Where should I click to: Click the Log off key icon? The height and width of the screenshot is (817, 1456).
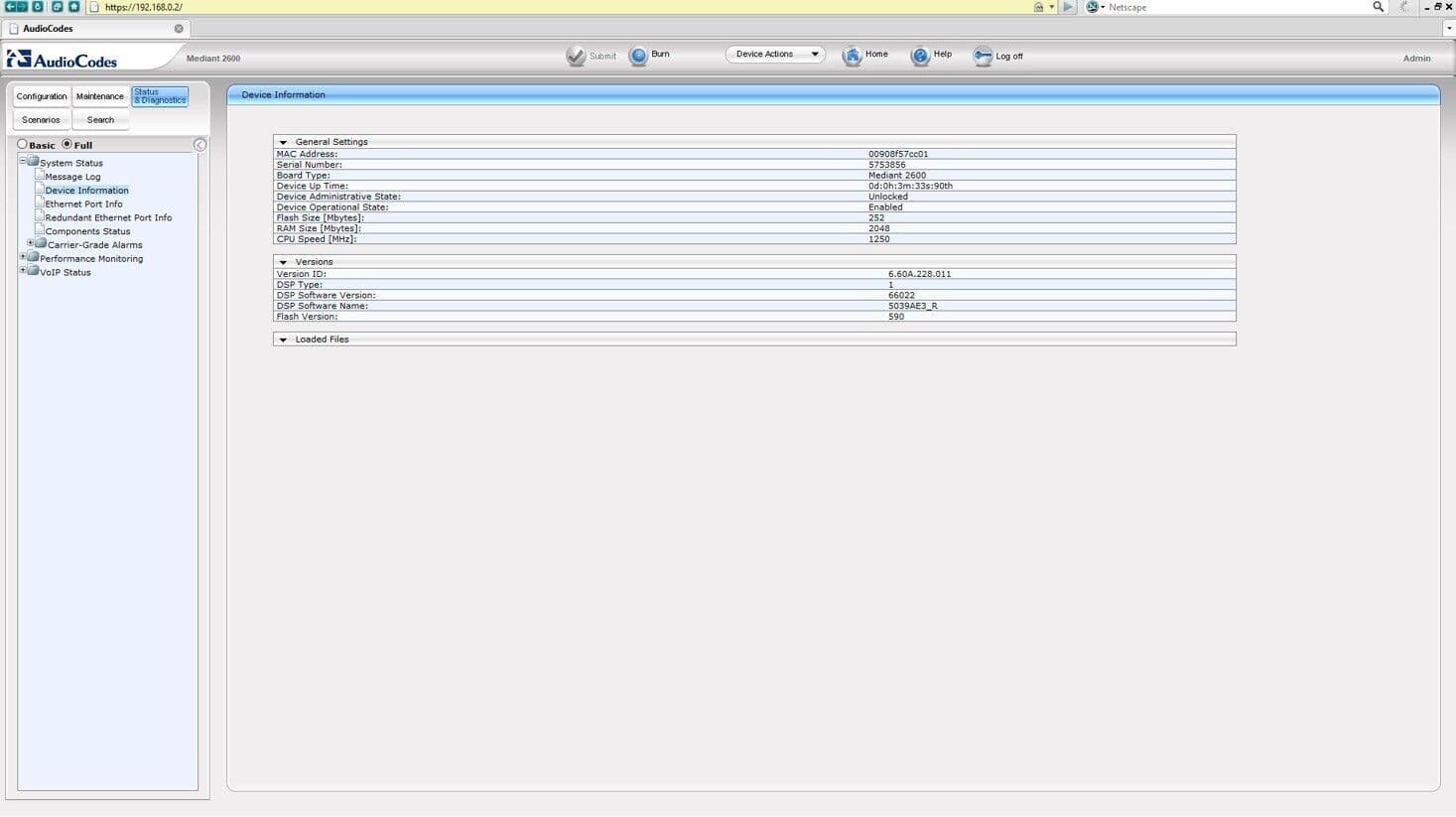(983, 56)
